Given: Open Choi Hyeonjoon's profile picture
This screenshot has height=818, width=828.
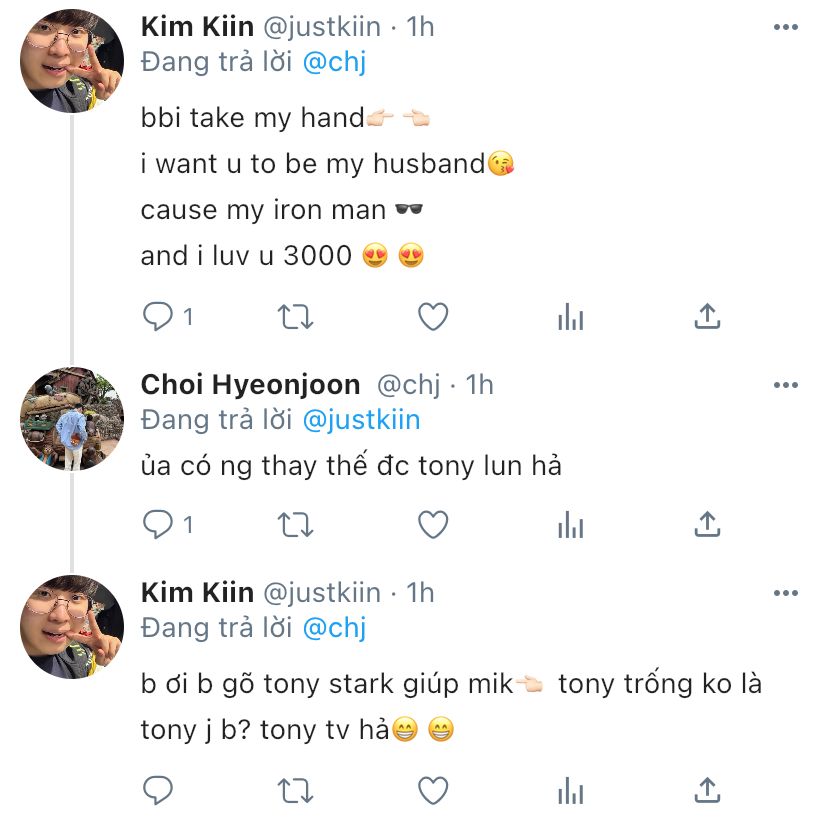Looking at the screenshot, I should point(71,420).
